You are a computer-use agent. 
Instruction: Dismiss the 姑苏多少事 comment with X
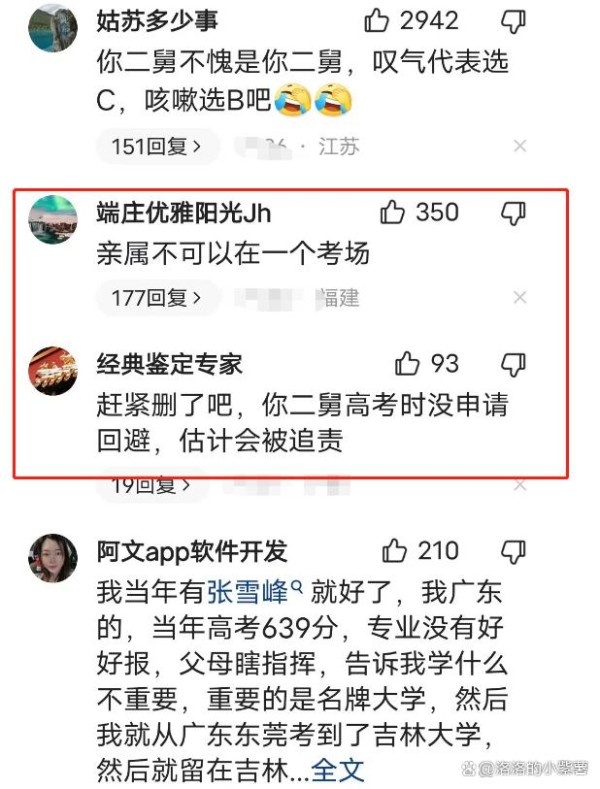(520, 146)
